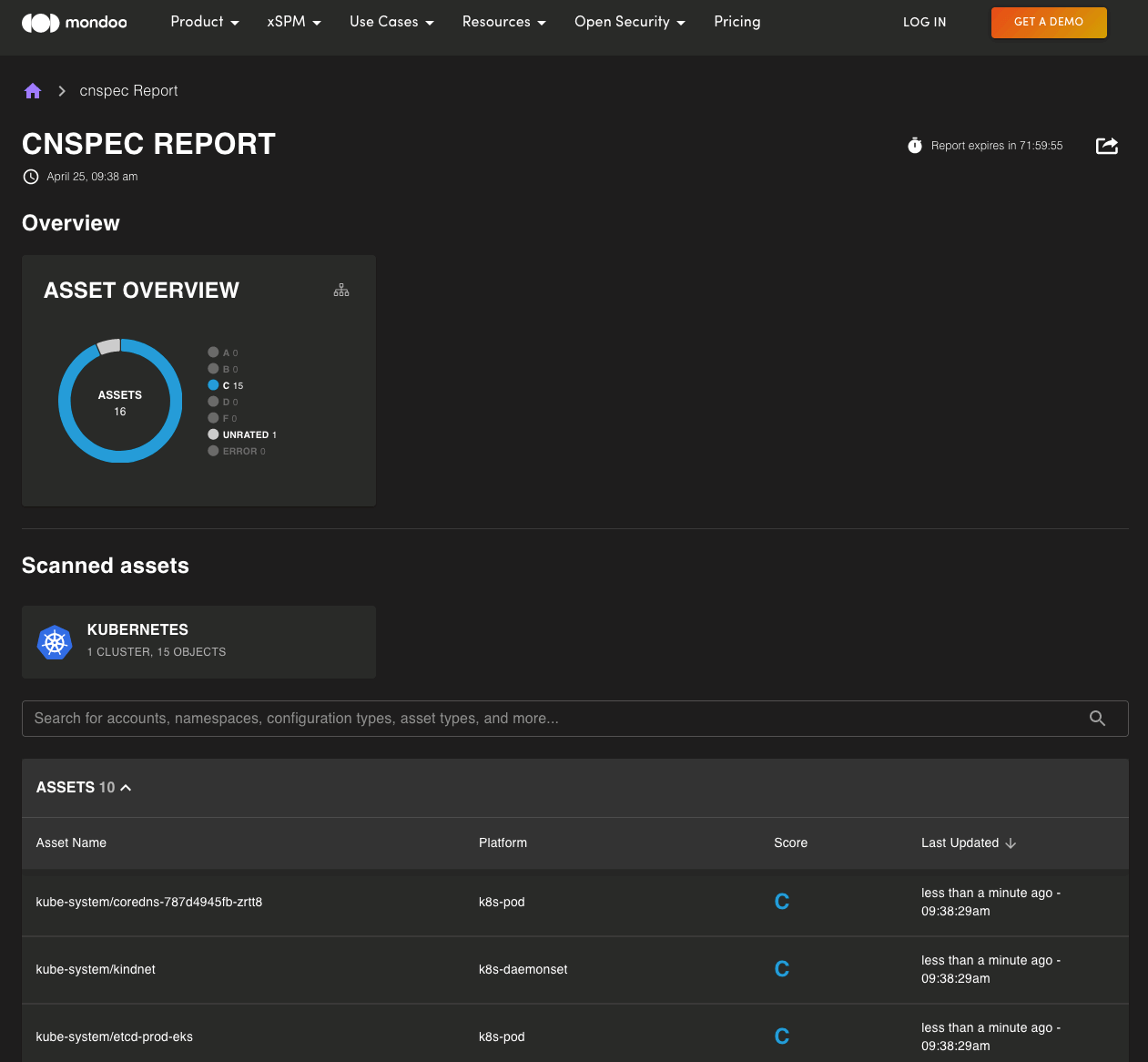This screenshot has width=1148, height=1062.
Task: Toggle the ERROR legend entry
Action: [x=238, y=450]
